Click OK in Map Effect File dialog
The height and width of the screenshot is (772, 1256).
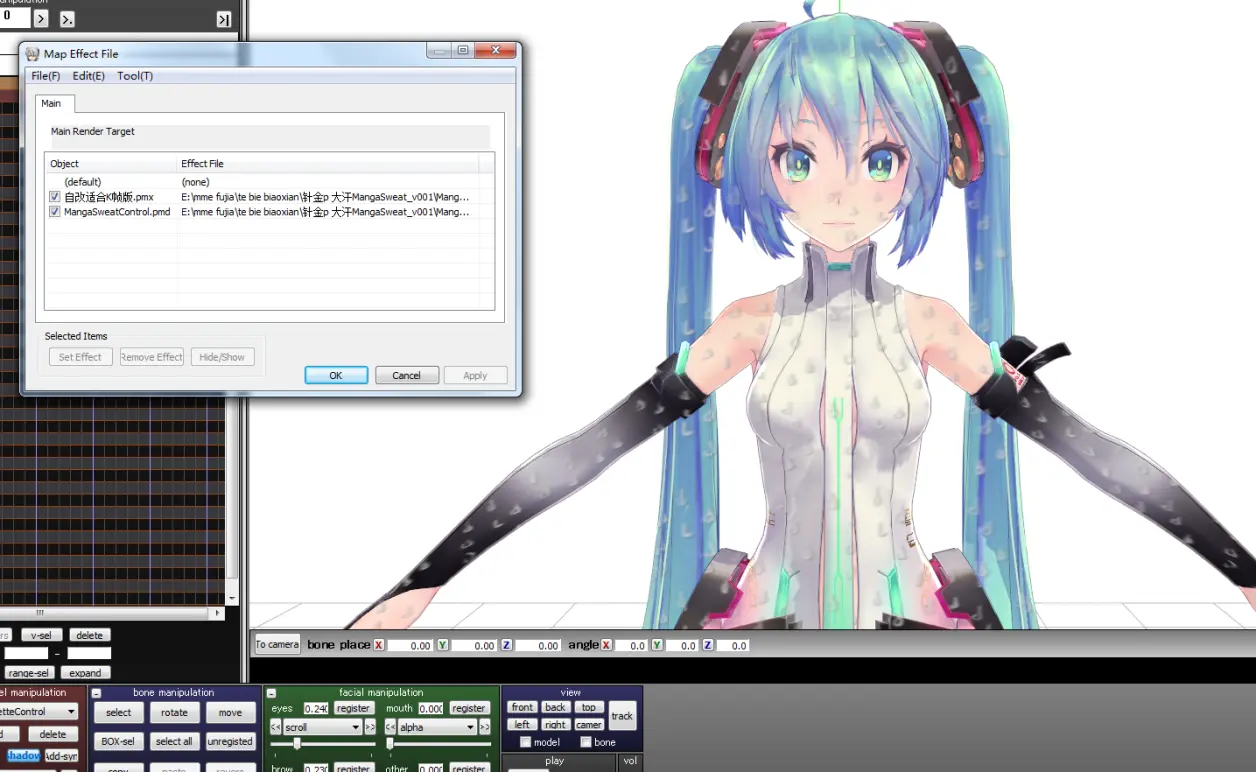pos(336,375)
